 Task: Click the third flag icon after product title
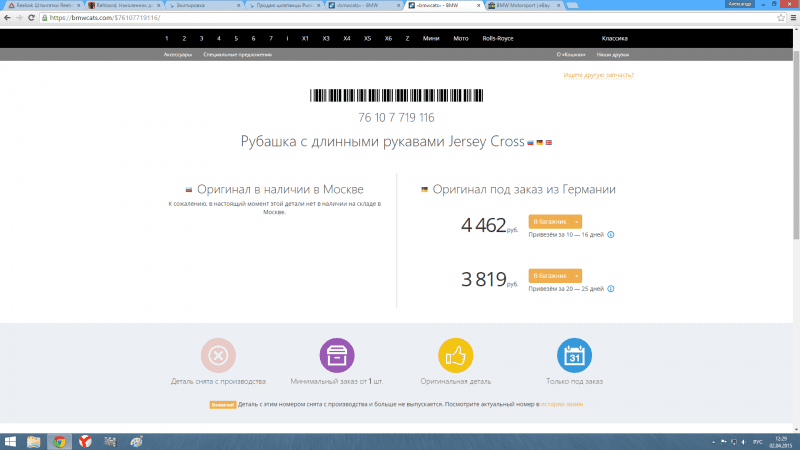click(x=548, y=143)
